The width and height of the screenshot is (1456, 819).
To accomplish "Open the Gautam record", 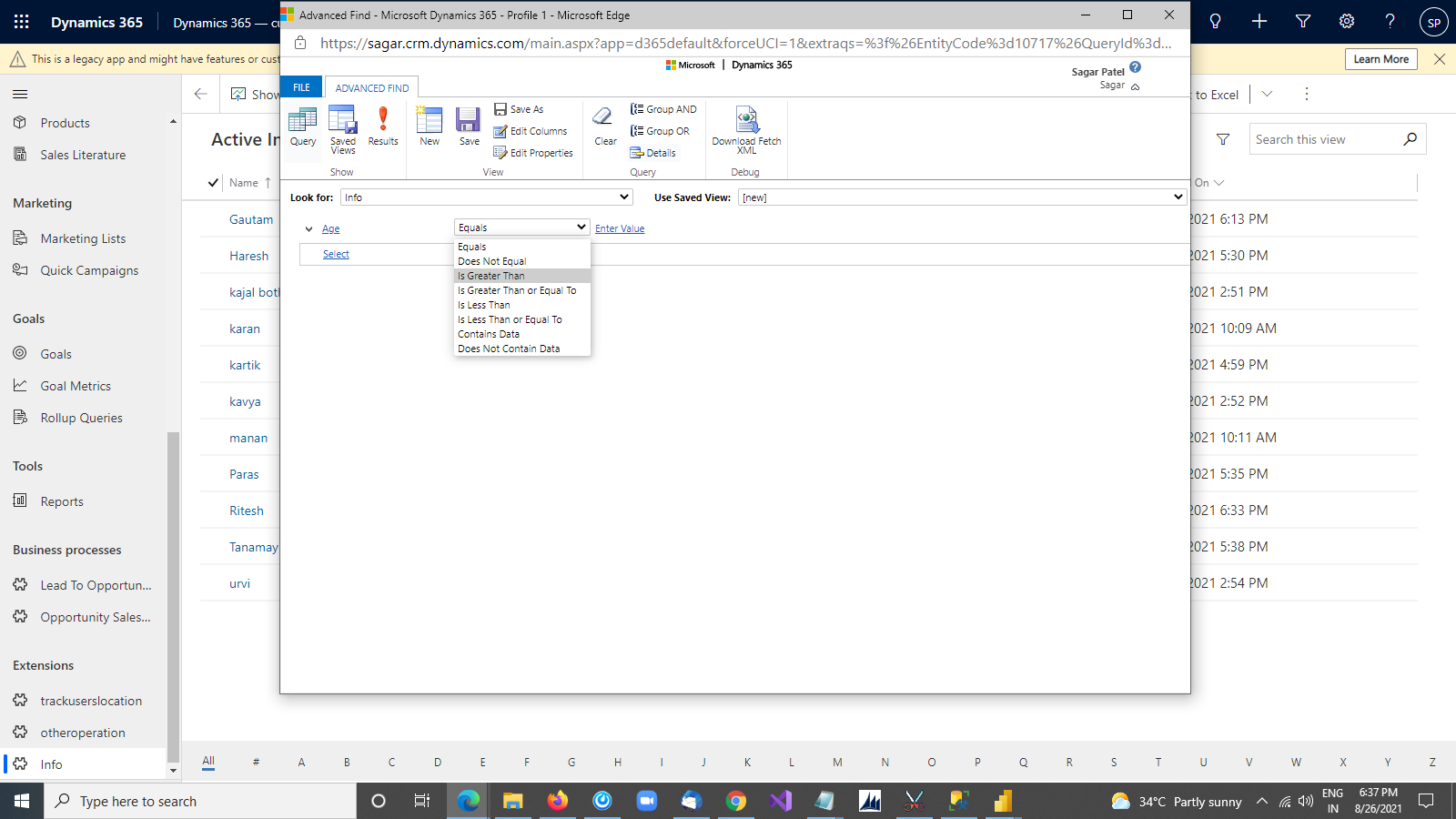I will 251,219.
